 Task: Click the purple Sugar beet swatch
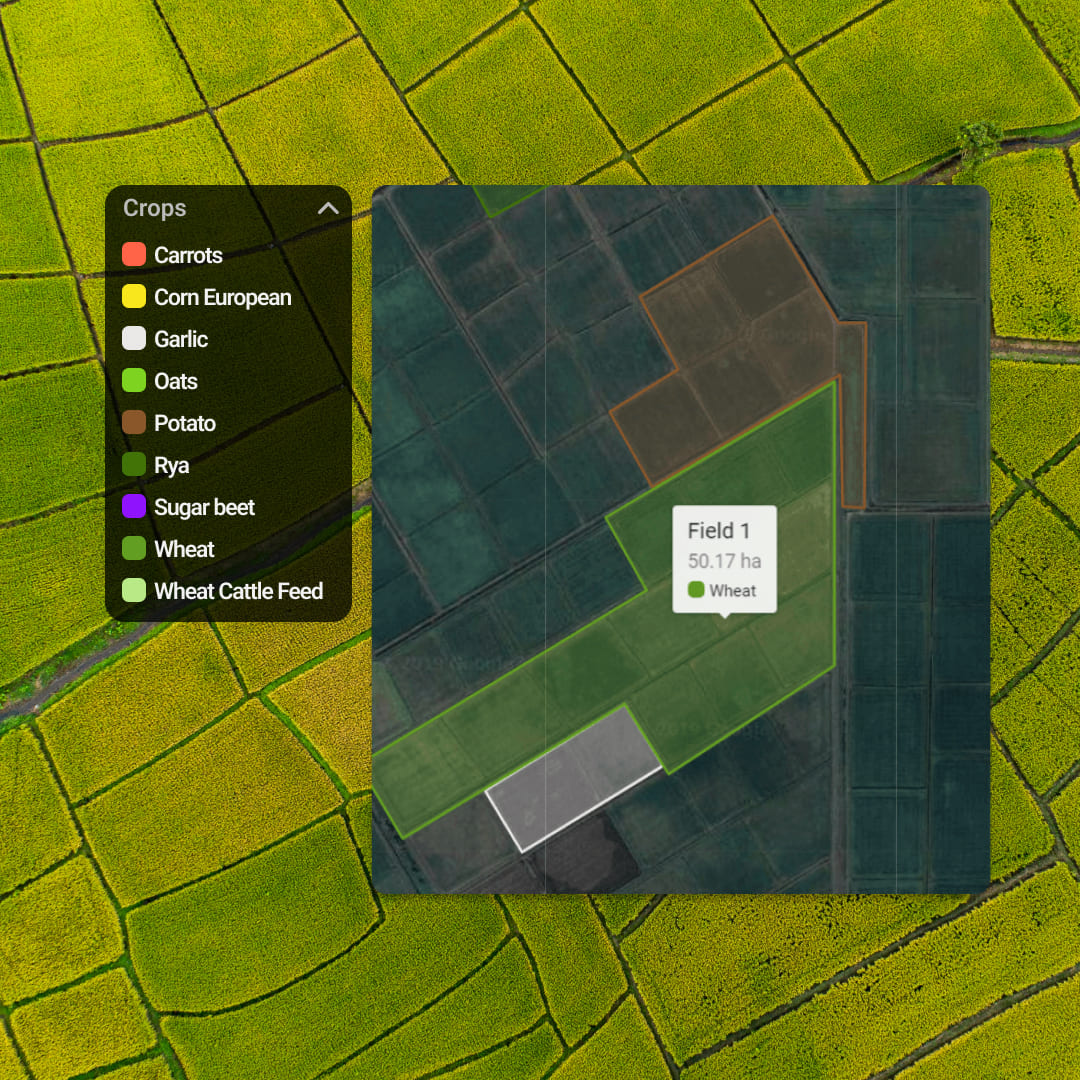coord(134,507)
